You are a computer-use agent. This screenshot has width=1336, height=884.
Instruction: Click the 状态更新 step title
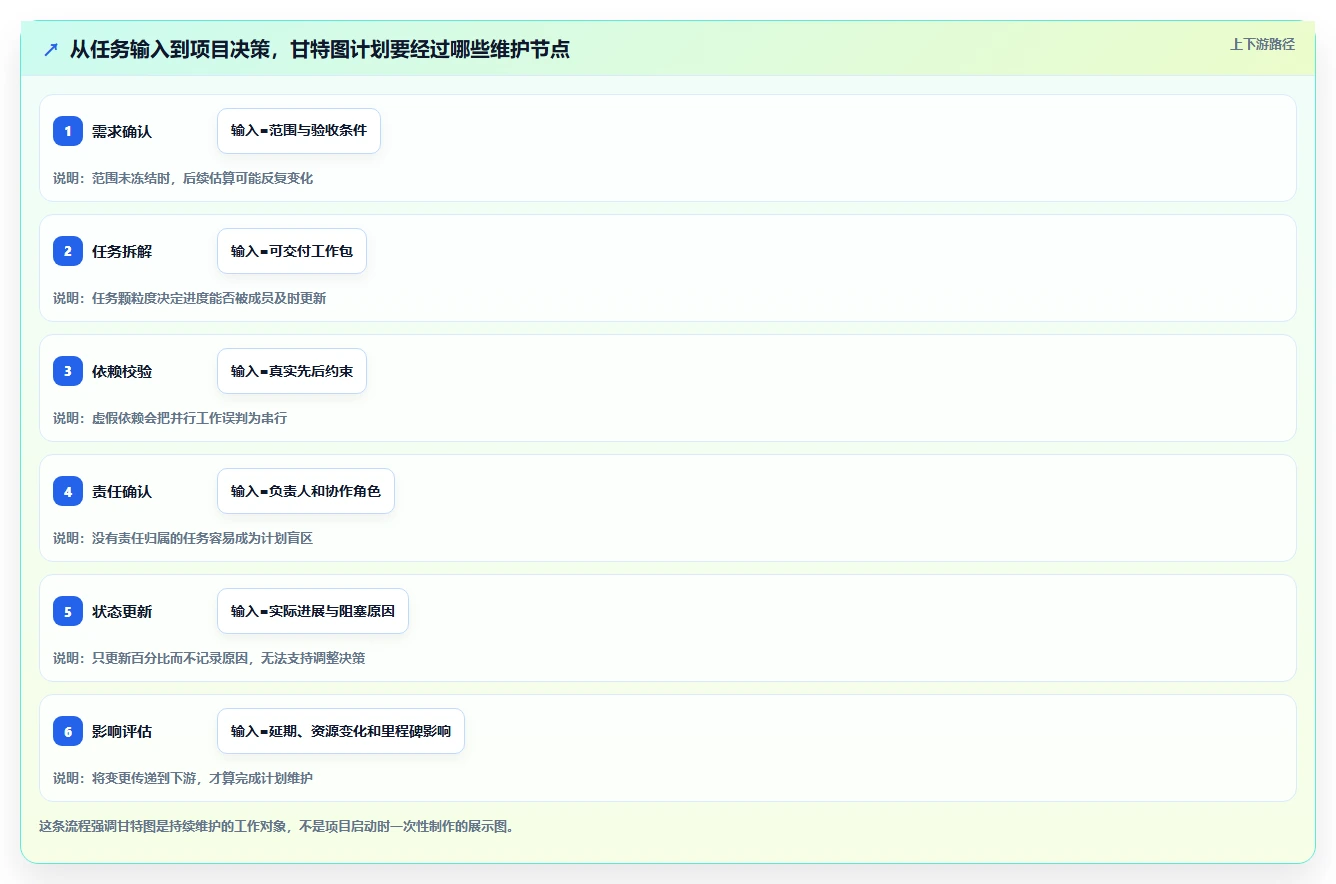click(122, 611)
